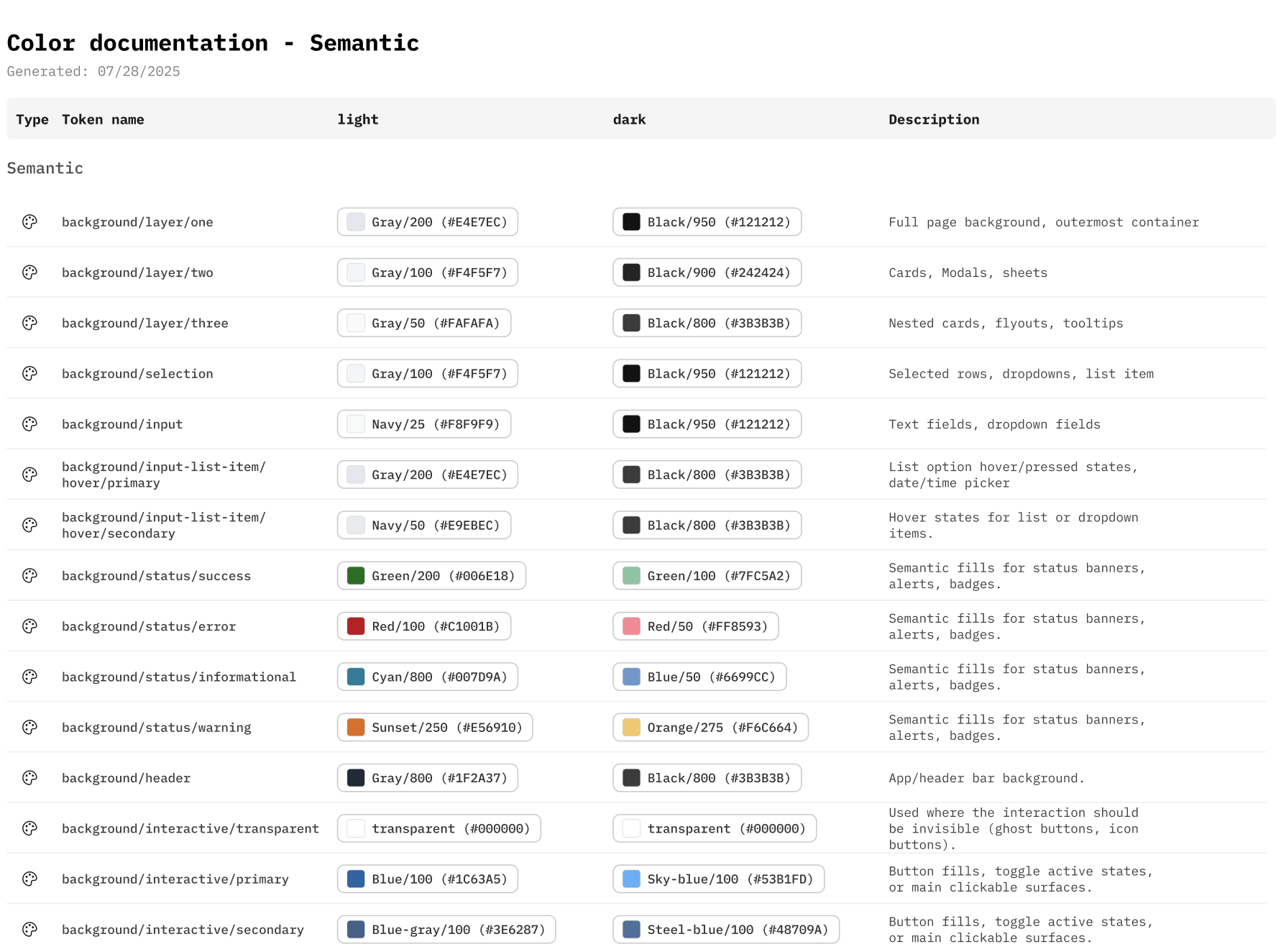Click the Description column header
The width and height of the screenshot is (1281, 952).
pos(934,119)
